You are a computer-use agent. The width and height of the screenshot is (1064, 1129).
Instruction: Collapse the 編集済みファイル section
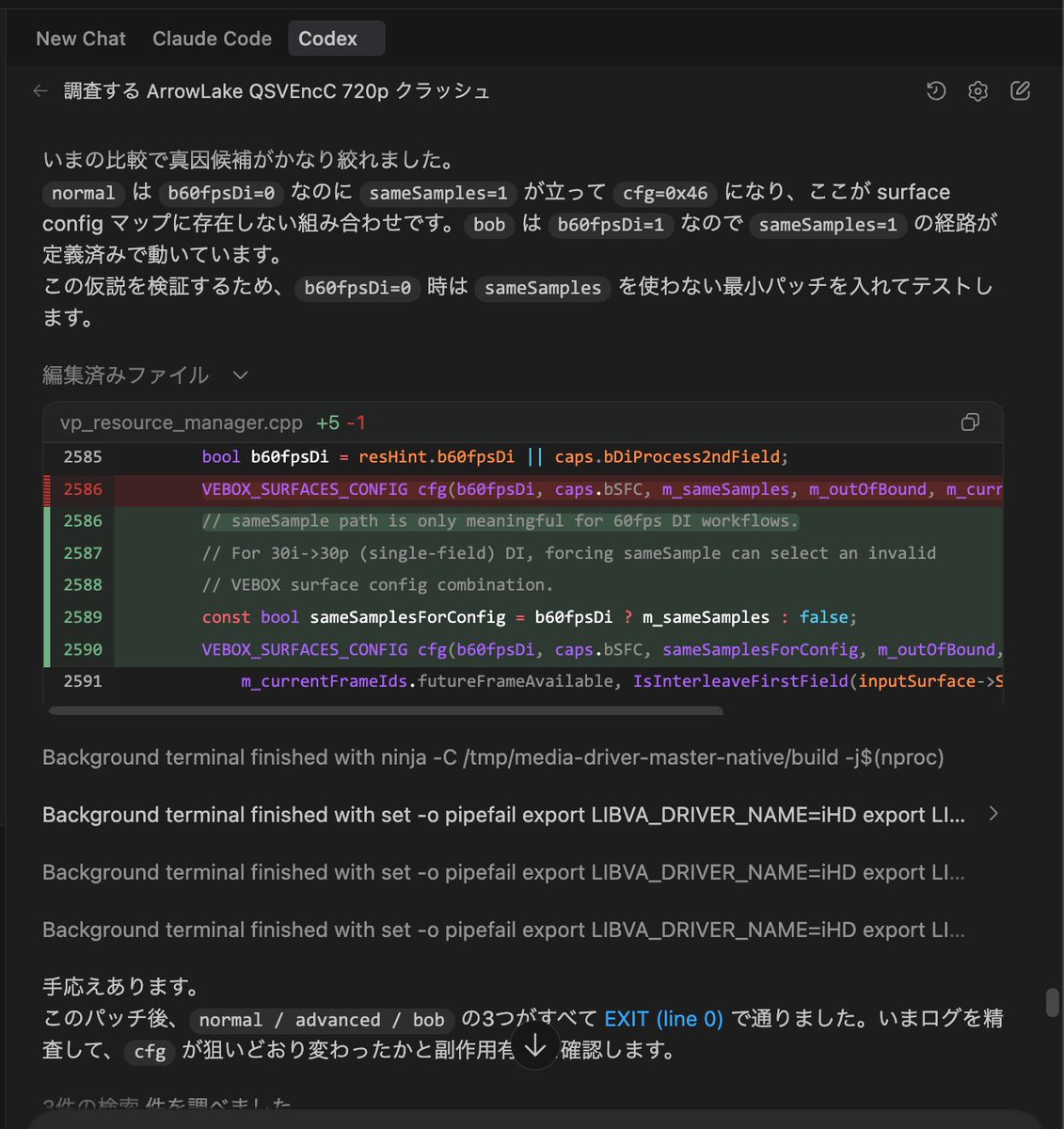tap(240, 375)
